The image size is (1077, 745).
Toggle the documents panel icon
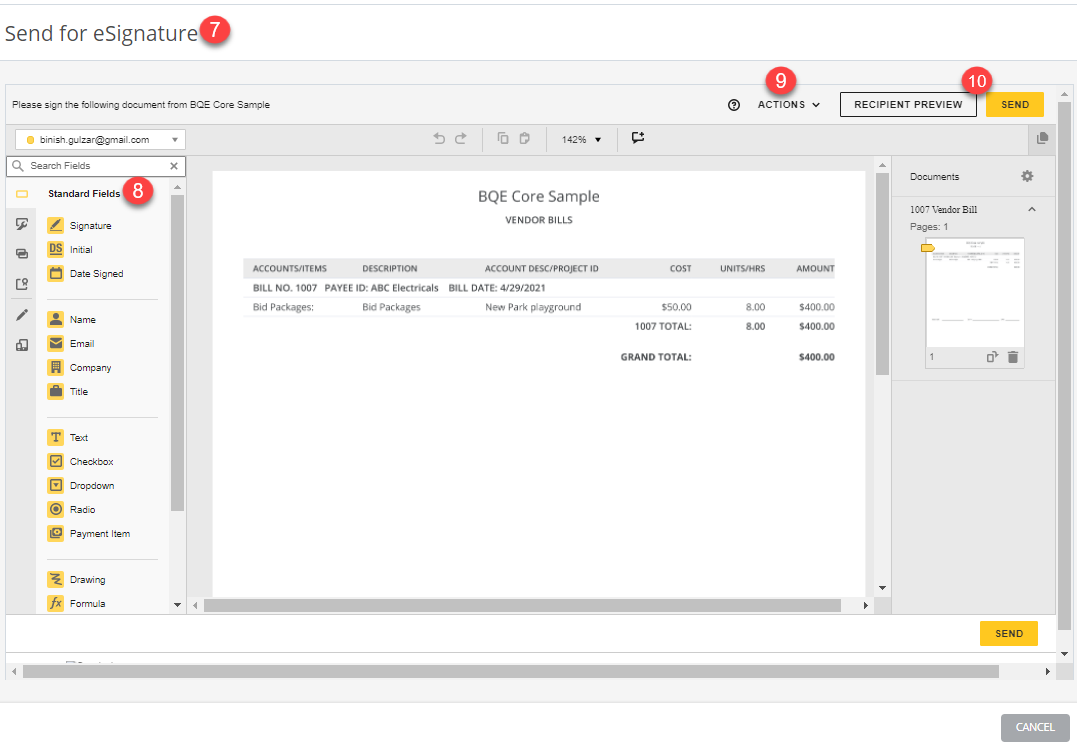tap(1042, 139)
